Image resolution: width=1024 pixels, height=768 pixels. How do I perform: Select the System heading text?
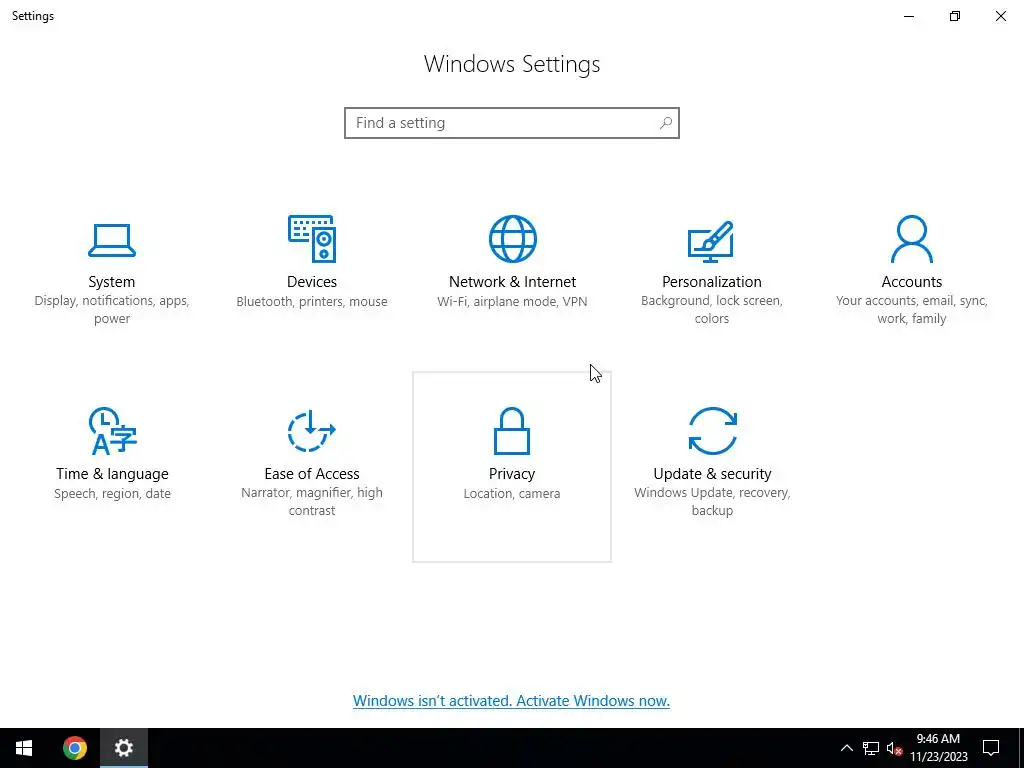[112, 281]
